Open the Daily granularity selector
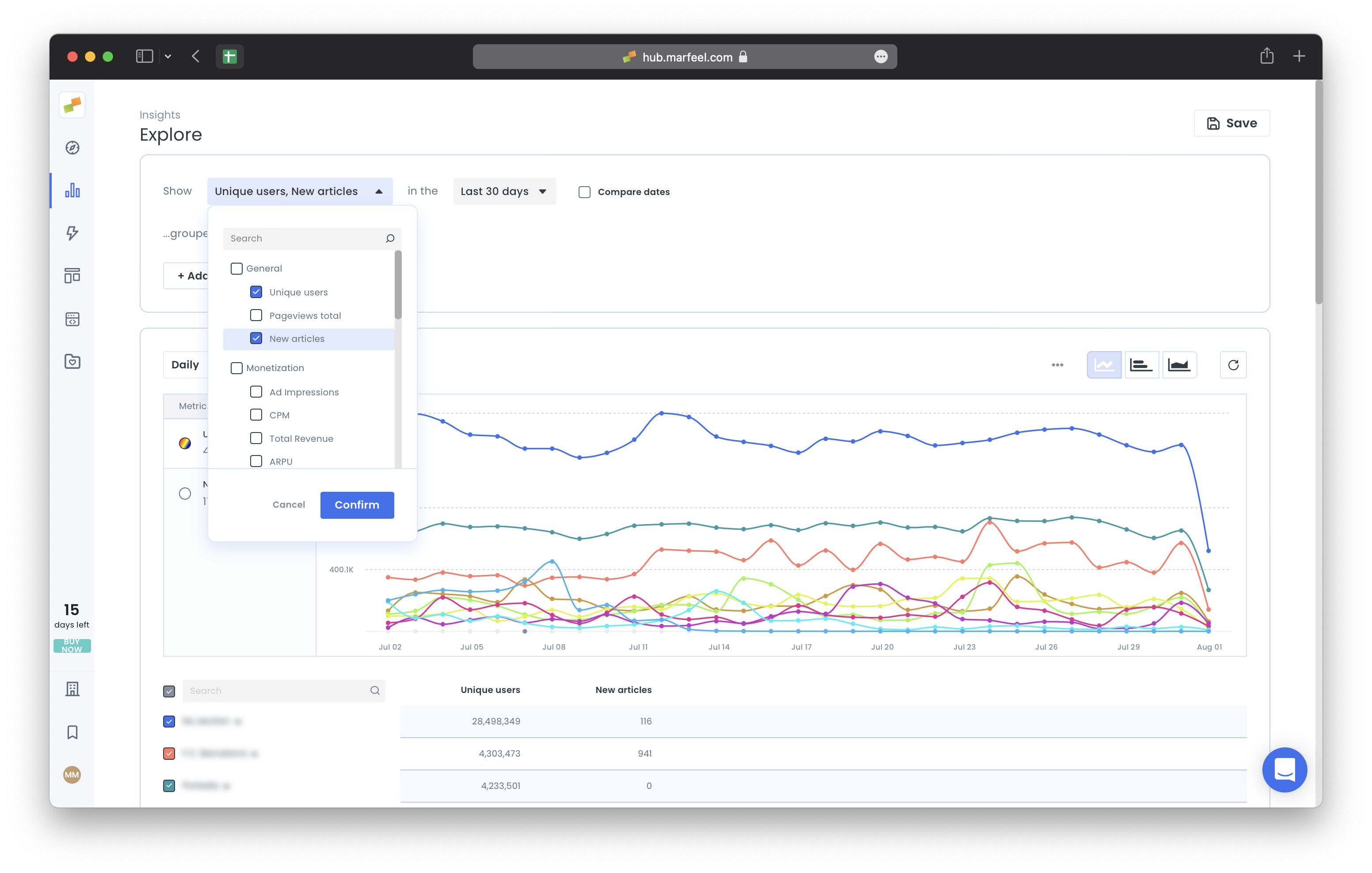The image size is (1372, 873). tap(185, 365)
